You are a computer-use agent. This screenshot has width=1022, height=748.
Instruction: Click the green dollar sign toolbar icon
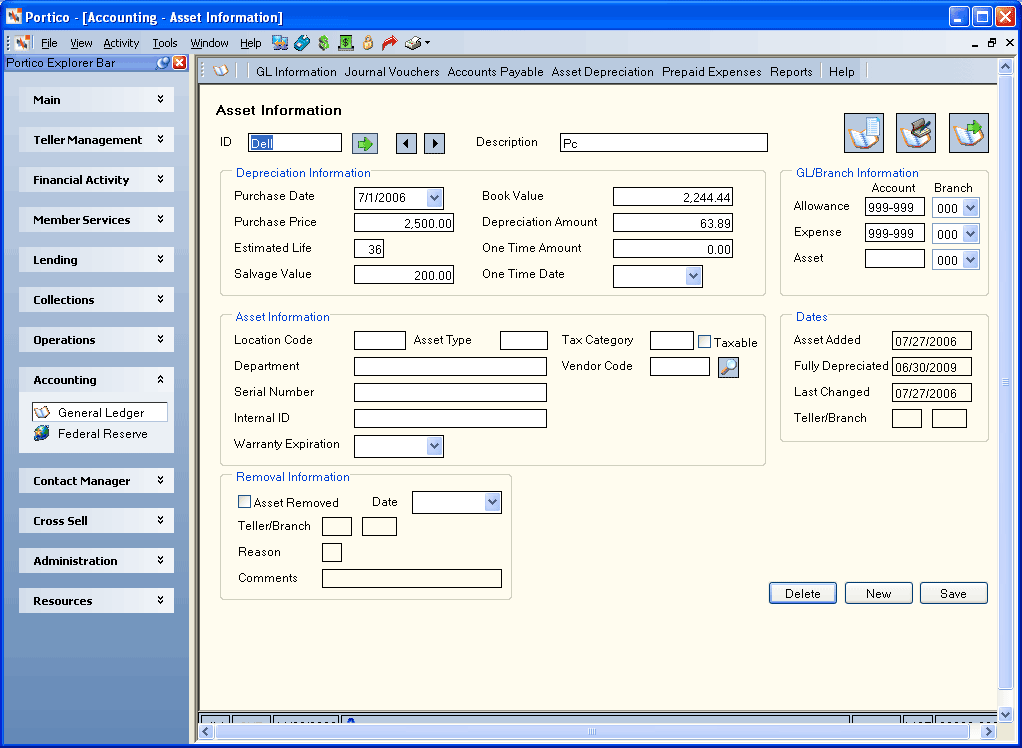point(323,43)
